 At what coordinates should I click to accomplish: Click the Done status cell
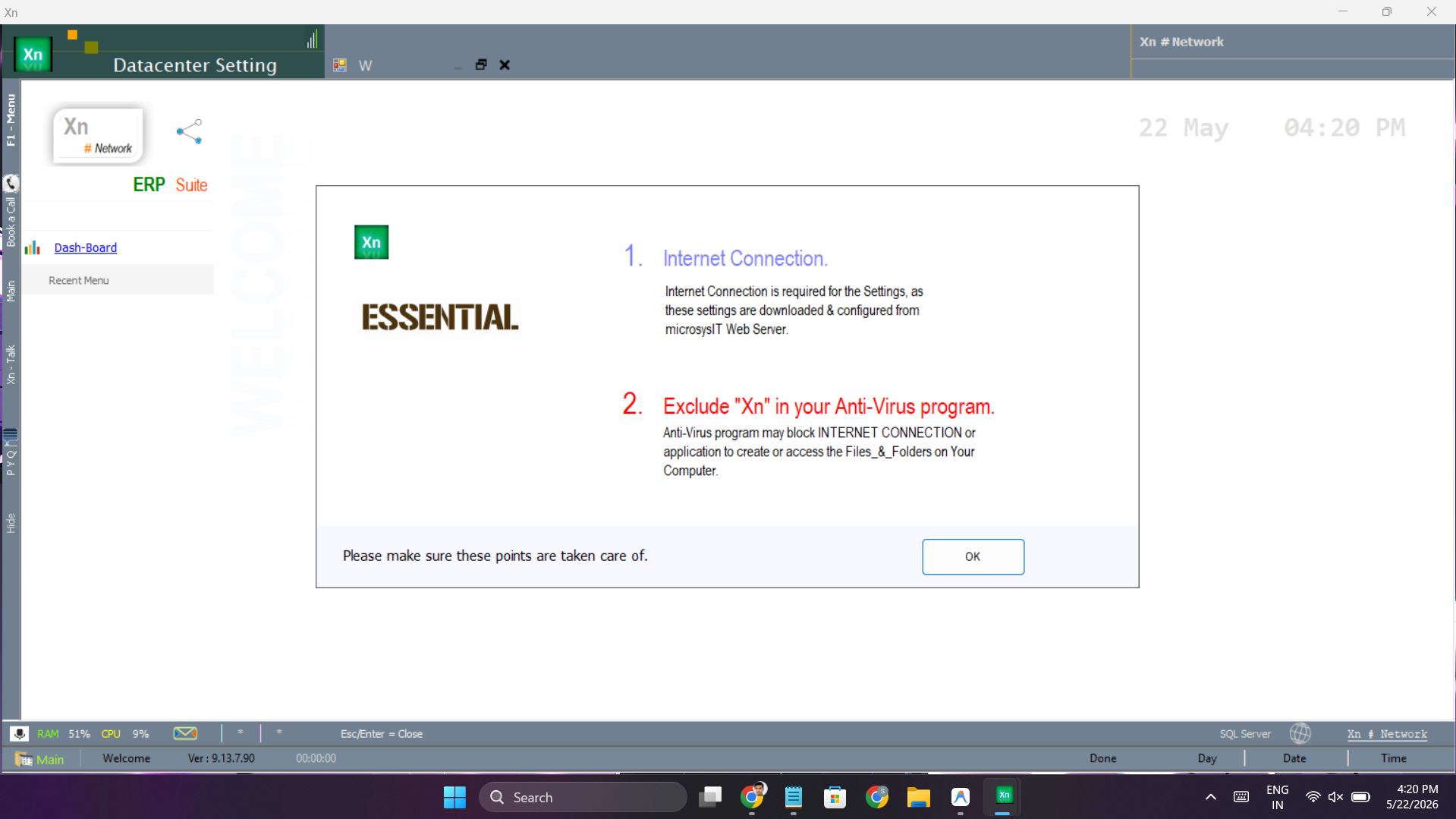point(1103,758)
